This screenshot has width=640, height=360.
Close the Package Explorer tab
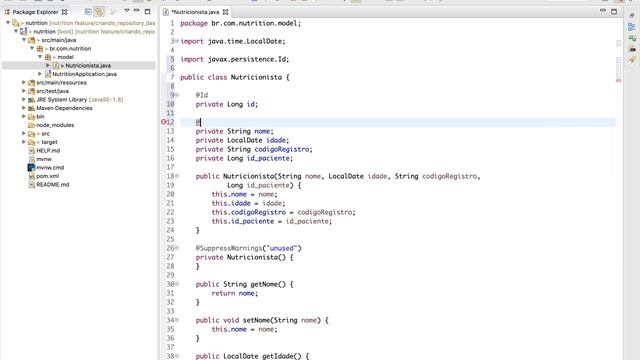click(x=64, y=12)
